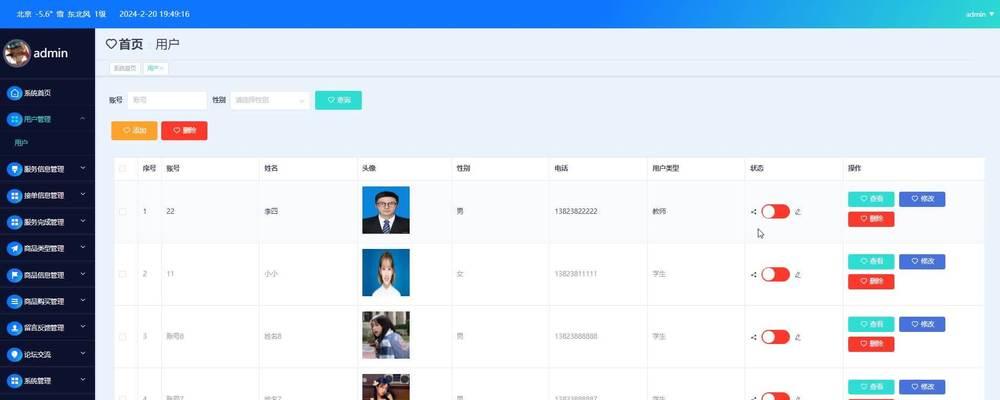Screen dimensions: 1000x400
Task: Open 小小's avatar photo thumbnail
Action: pos(386,272)
